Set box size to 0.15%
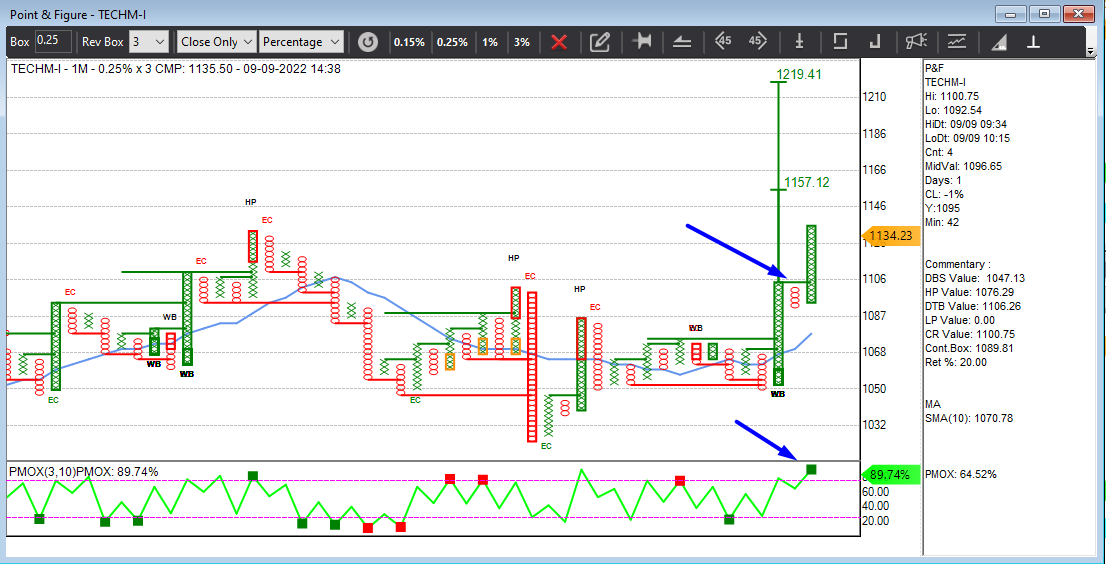The width and height of the screenshot is (1106, 564). pos(409,42)
